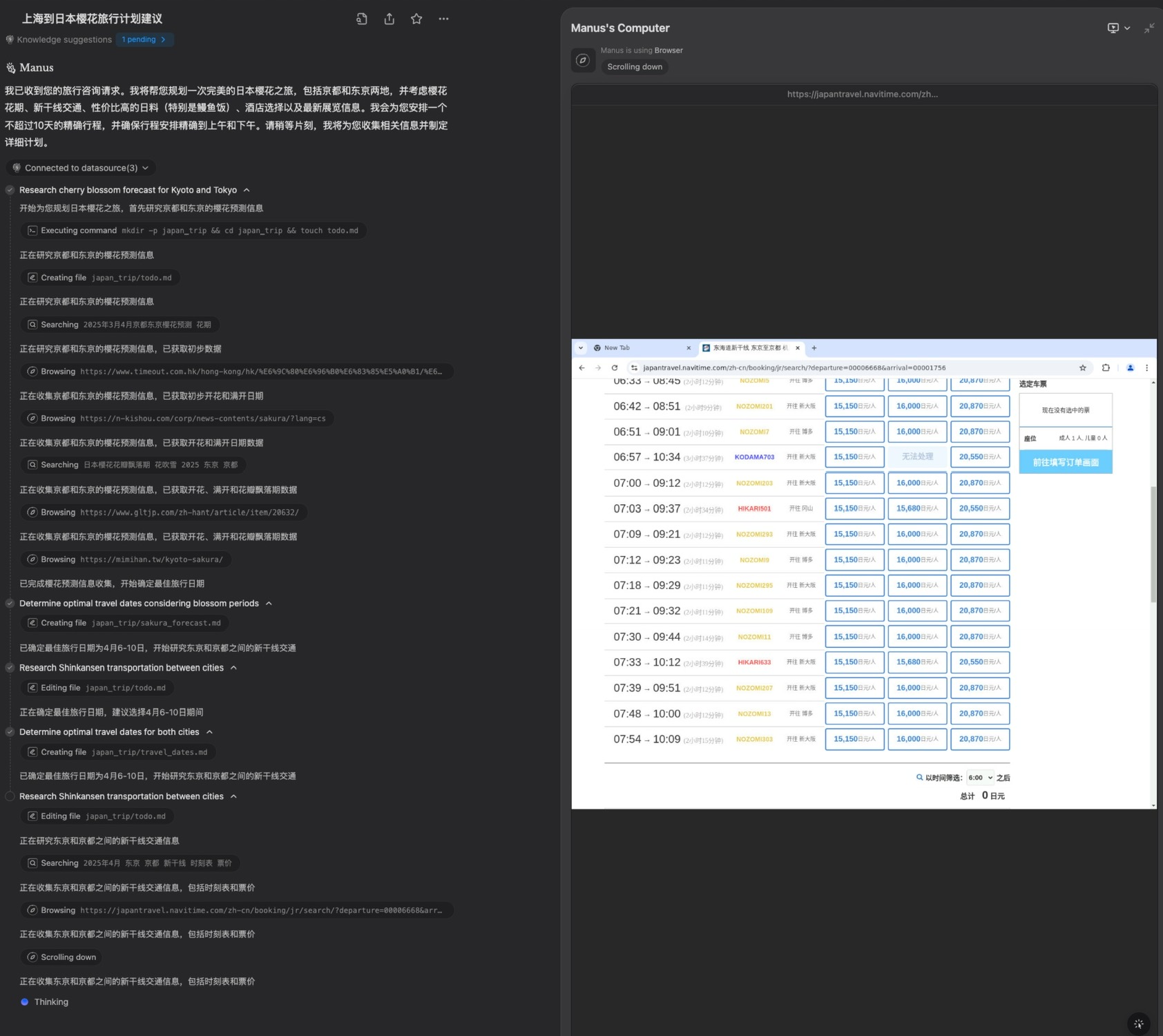Expand the Connected to datasource(3) dropdown

click(81, 168)
